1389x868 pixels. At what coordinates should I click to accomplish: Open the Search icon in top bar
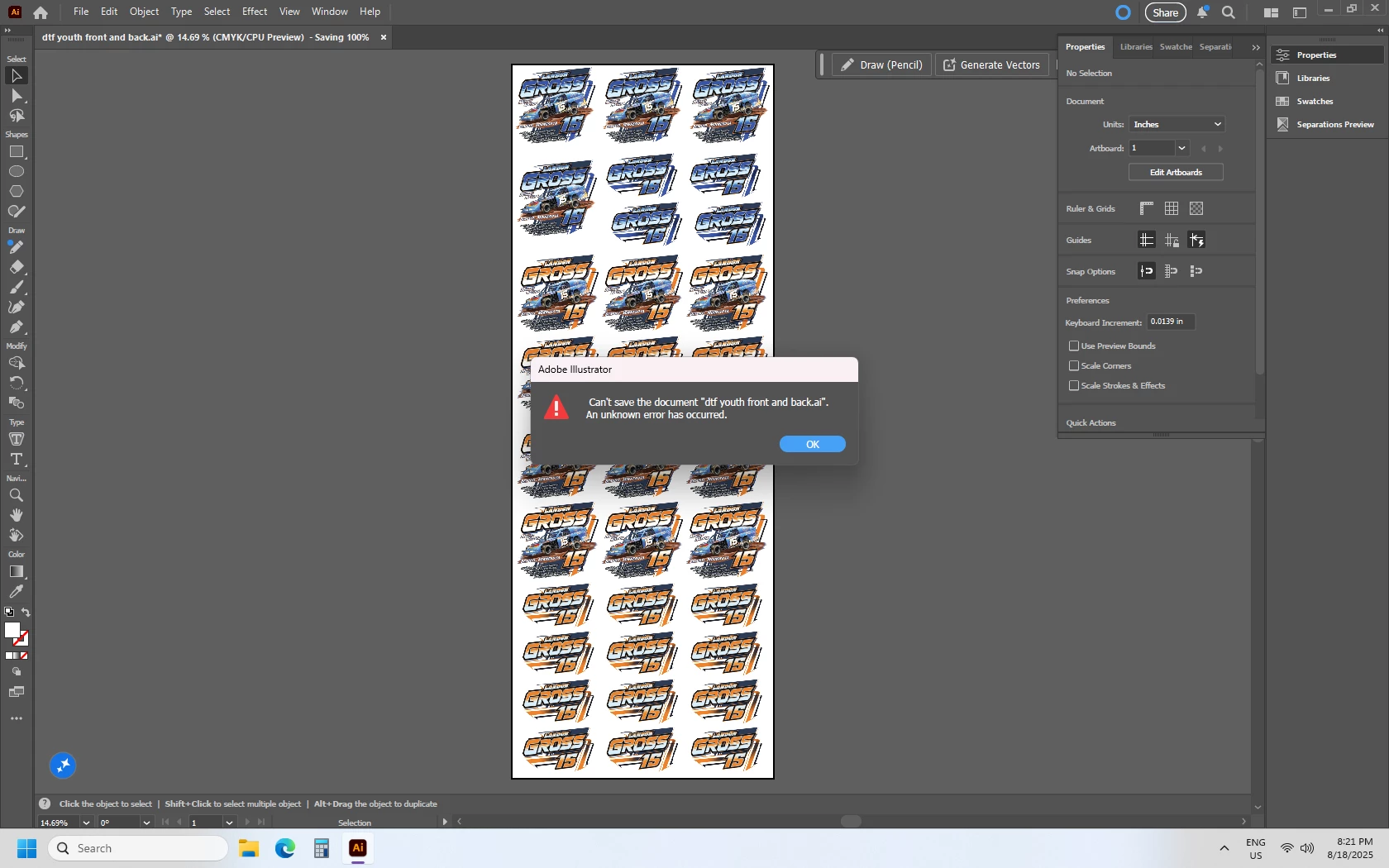coord(1229,12)
